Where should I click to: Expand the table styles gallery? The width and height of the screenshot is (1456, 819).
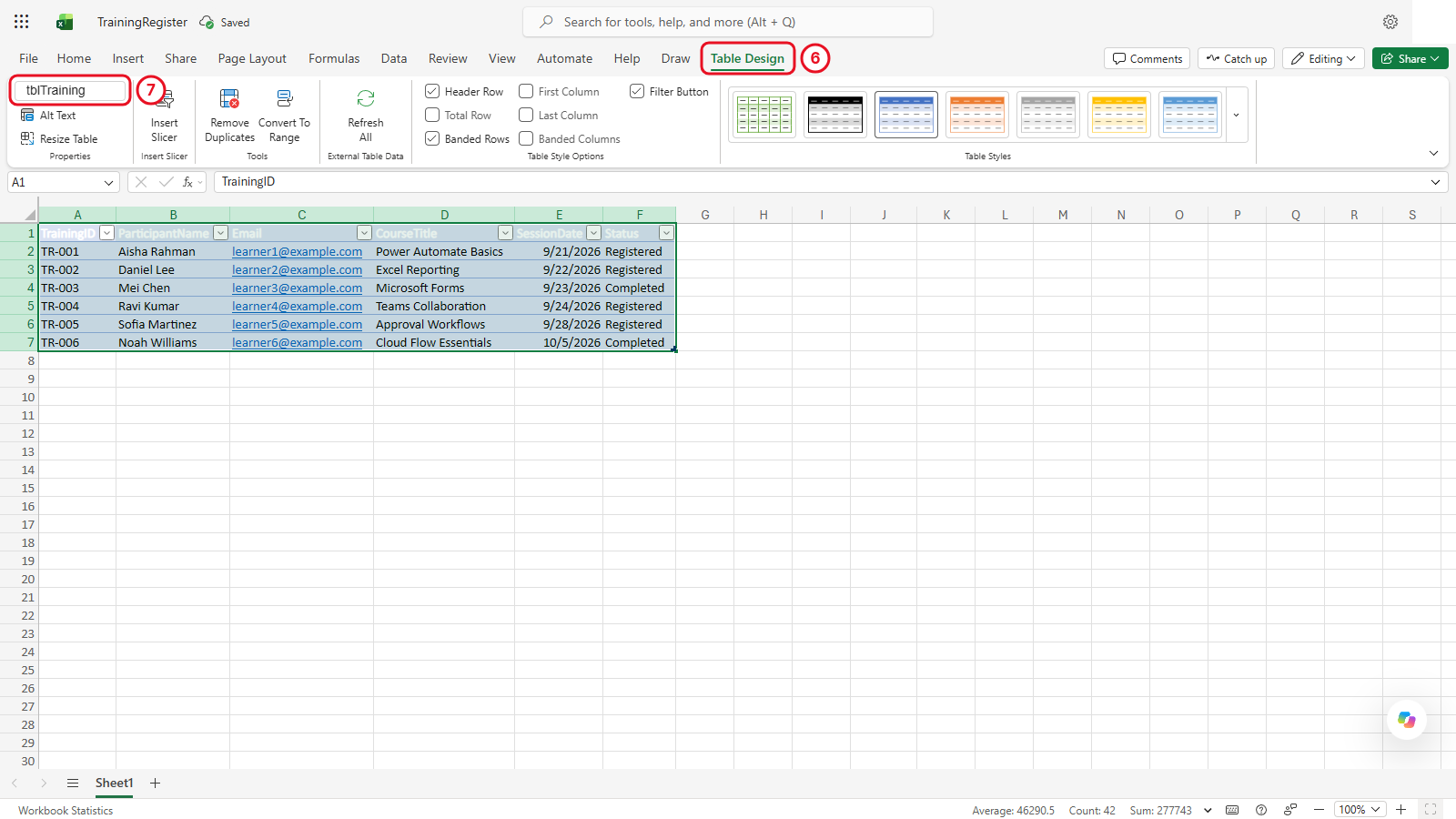[1237, 116]
